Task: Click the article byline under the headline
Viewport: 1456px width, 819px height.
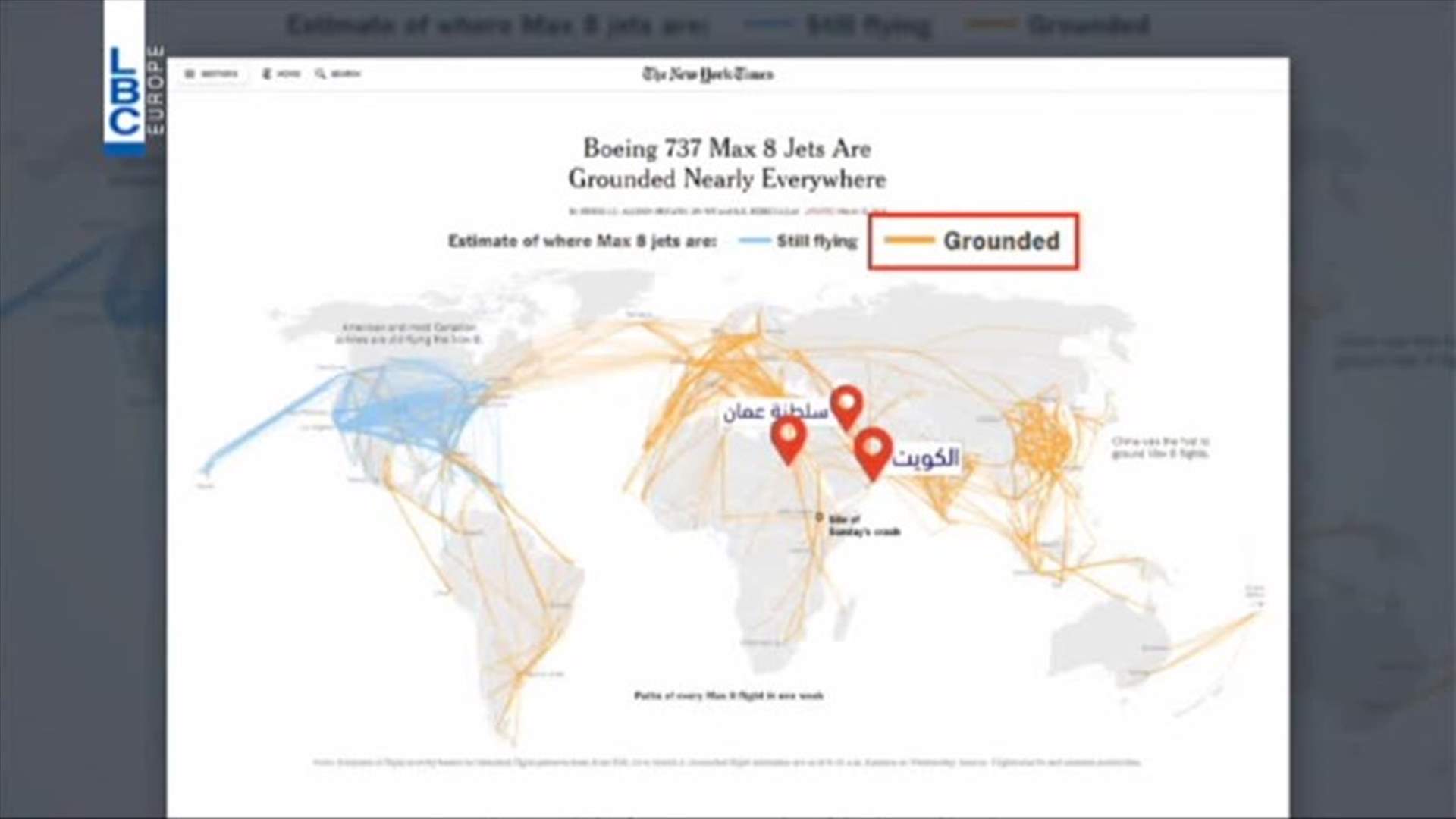Action: 727,211
